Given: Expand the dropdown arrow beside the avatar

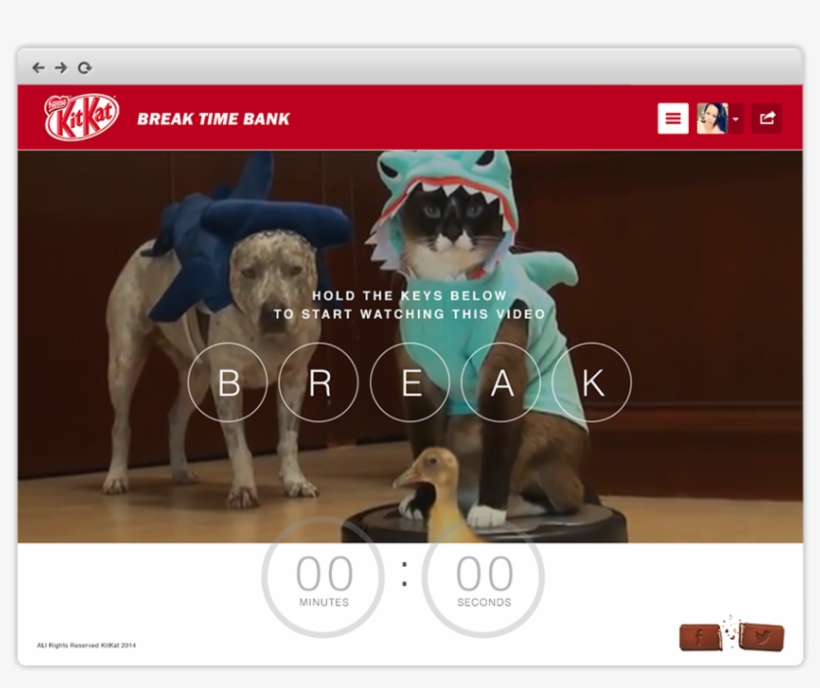Looking at the screenshot, I should [x=736, y=119].
